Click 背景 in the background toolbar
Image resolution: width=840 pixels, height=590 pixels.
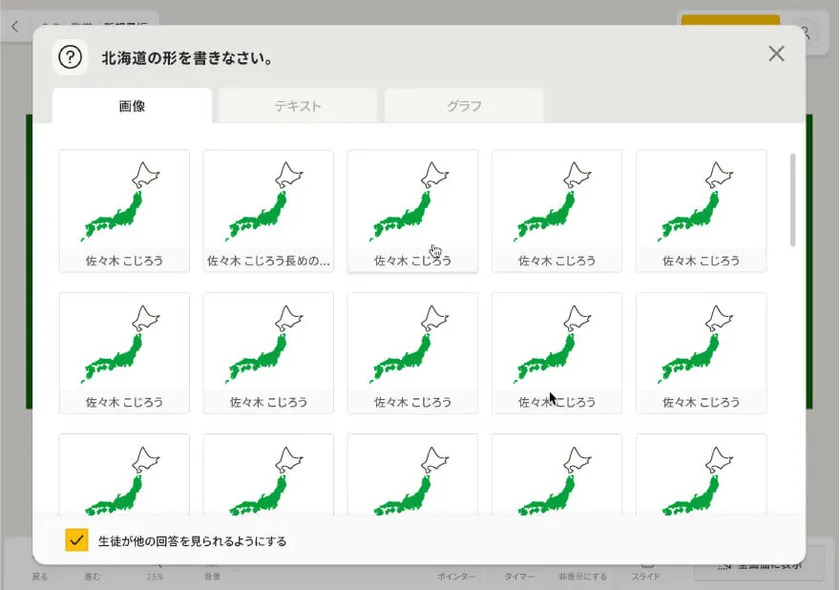click(x=212, y=576)
